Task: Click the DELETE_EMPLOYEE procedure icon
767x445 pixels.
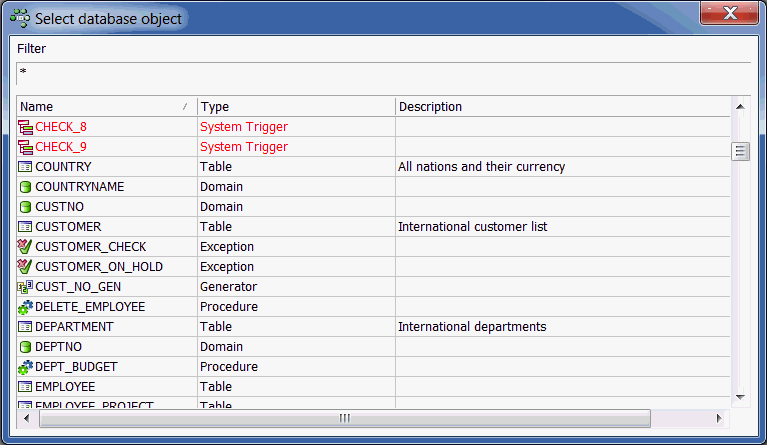Action: (25, 307)
